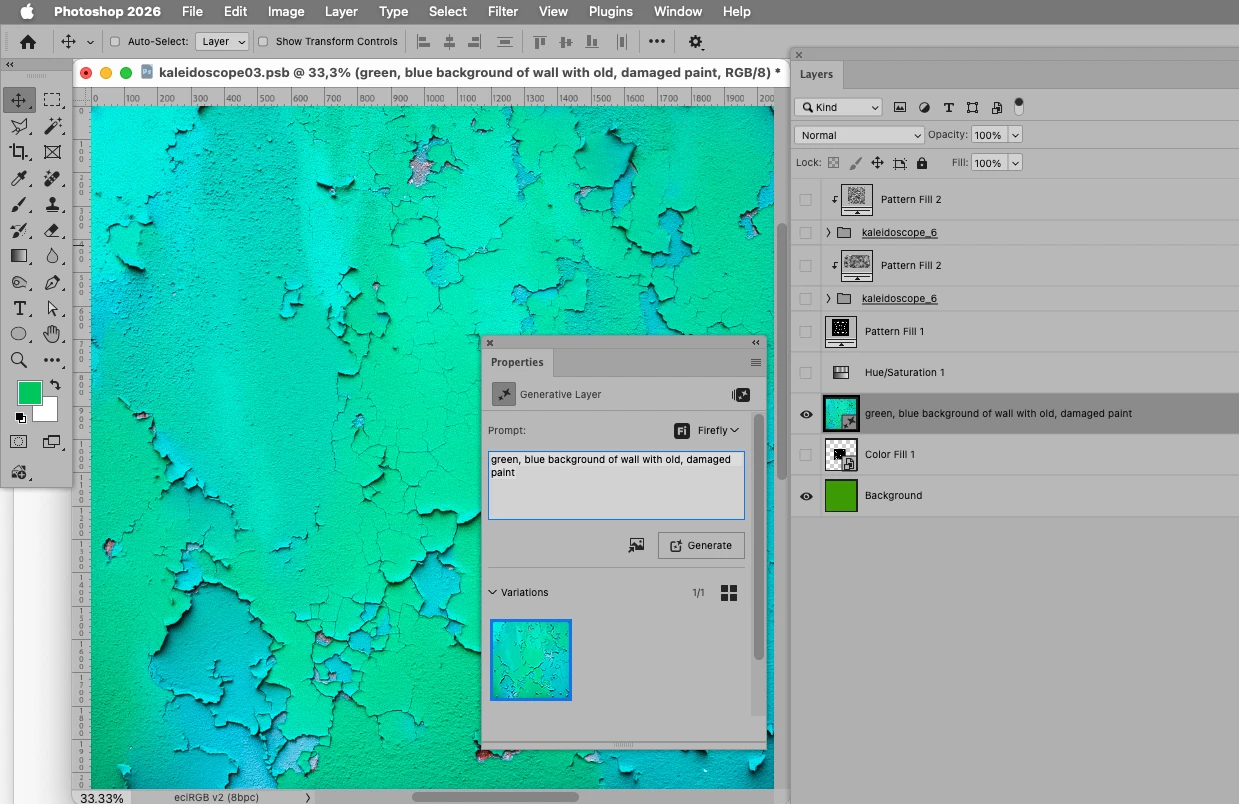The height and width of the screenshot is (804, 1239).
Task: Select the Clone Stamp tool
Action: pos(52,204)
